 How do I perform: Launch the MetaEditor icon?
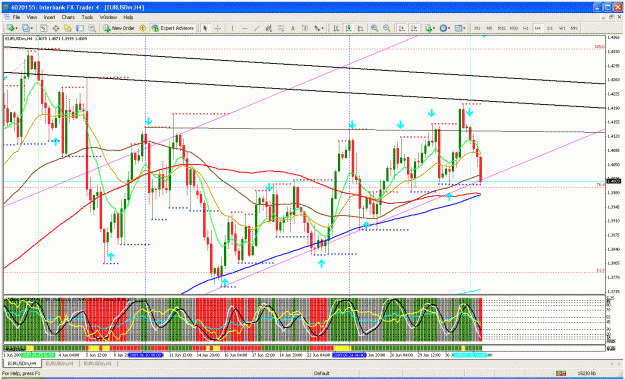click(x=142, y=28)
